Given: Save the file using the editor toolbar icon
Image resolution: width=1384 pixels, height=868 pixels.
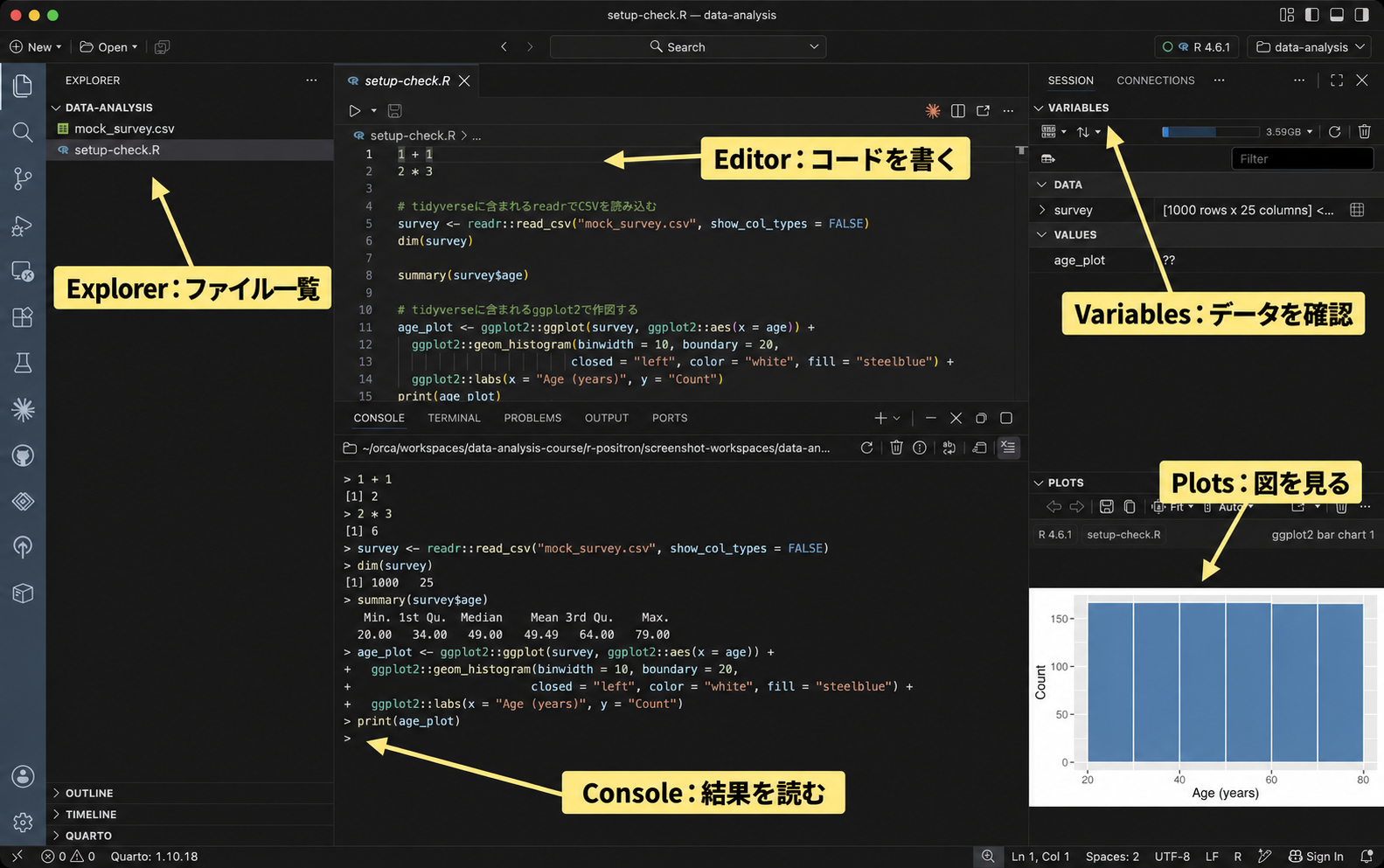Looking at the screenshot, I should pyautogui.click(x=395, y=111).
